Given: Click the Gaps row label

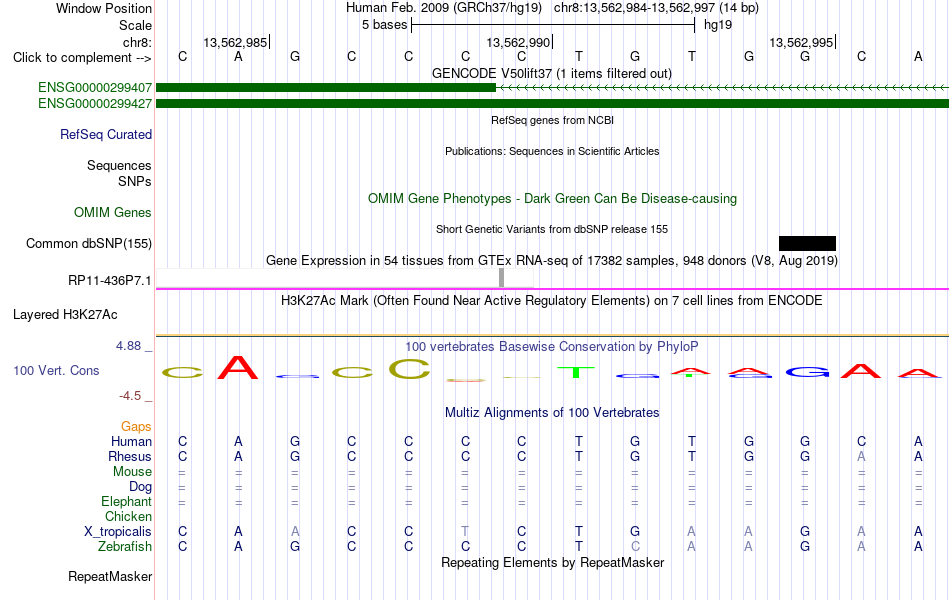Looking at the screenshot, I should pyautogui.click(x=136, y=427).
